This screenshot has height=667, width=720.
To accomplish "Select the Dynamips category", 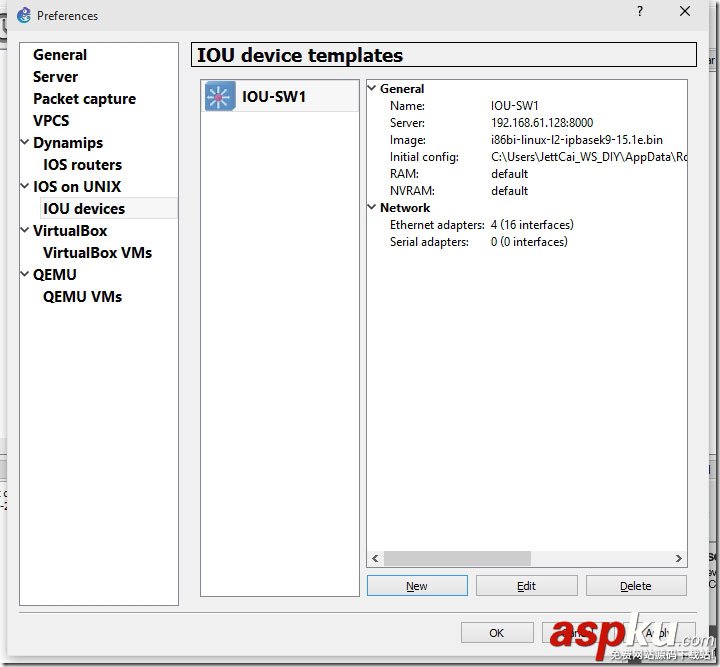I will 68,143.
